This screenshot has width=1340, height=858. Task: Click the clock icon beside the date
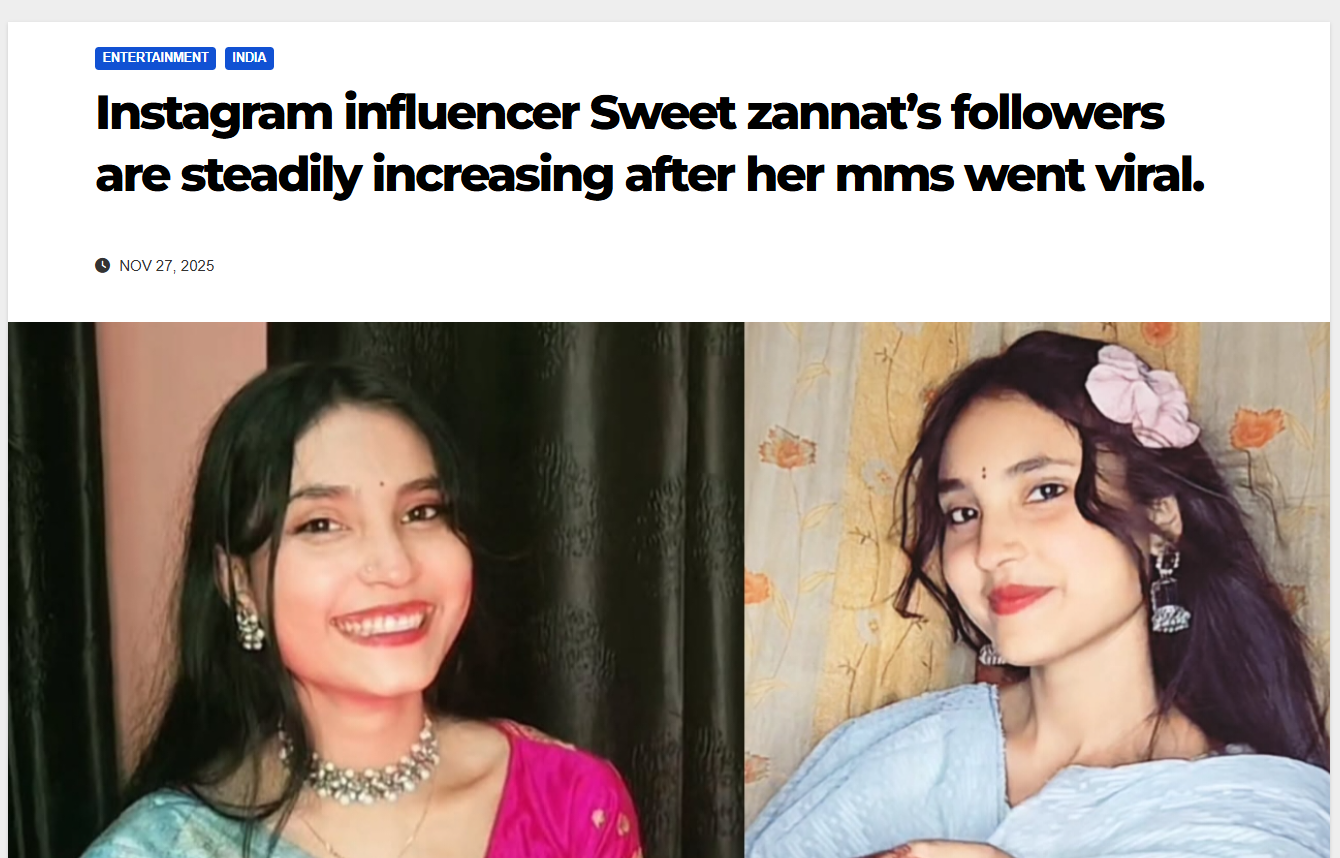[x=102, y=265]
